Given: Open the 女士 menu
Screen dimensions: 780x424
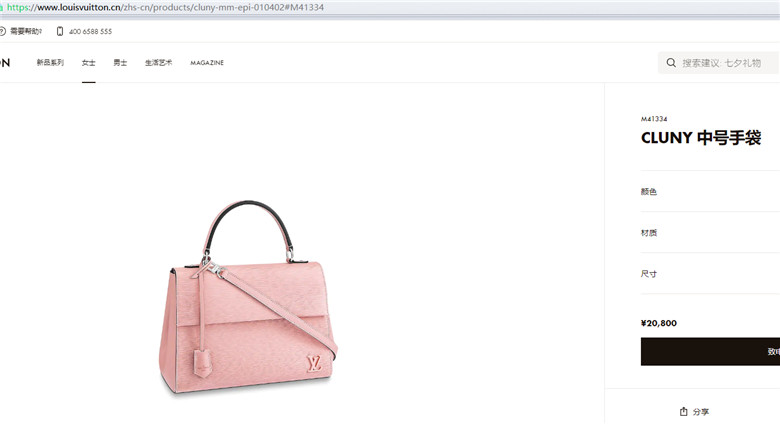Looking at the screenshot, I should pyautogui.click(x=89, y=63).
